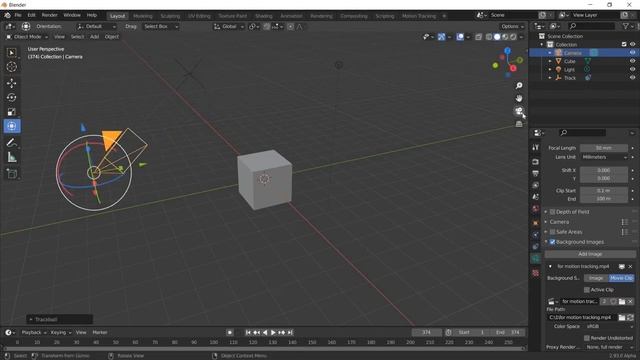Adjust the Shift X value field

click(x=604, y=170)
